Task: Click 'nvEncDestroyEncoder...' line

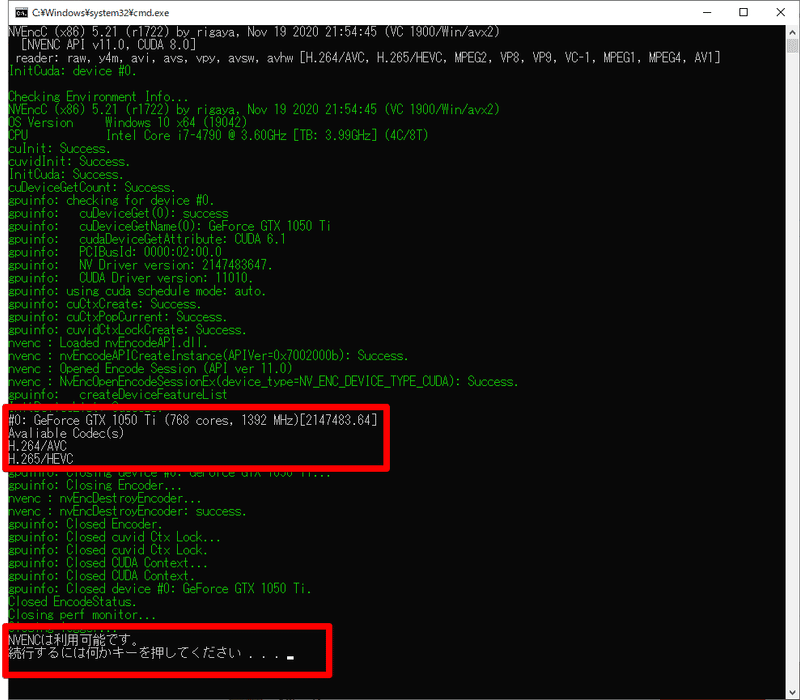Action: pos(105,498)
